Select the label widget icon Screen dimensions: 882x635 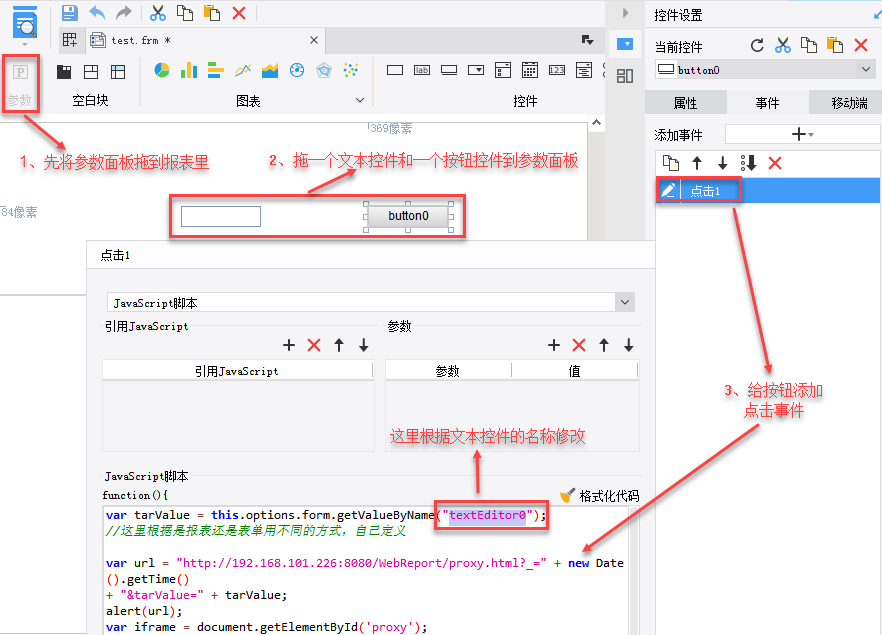pyautogui.click(x=422, y=70)
